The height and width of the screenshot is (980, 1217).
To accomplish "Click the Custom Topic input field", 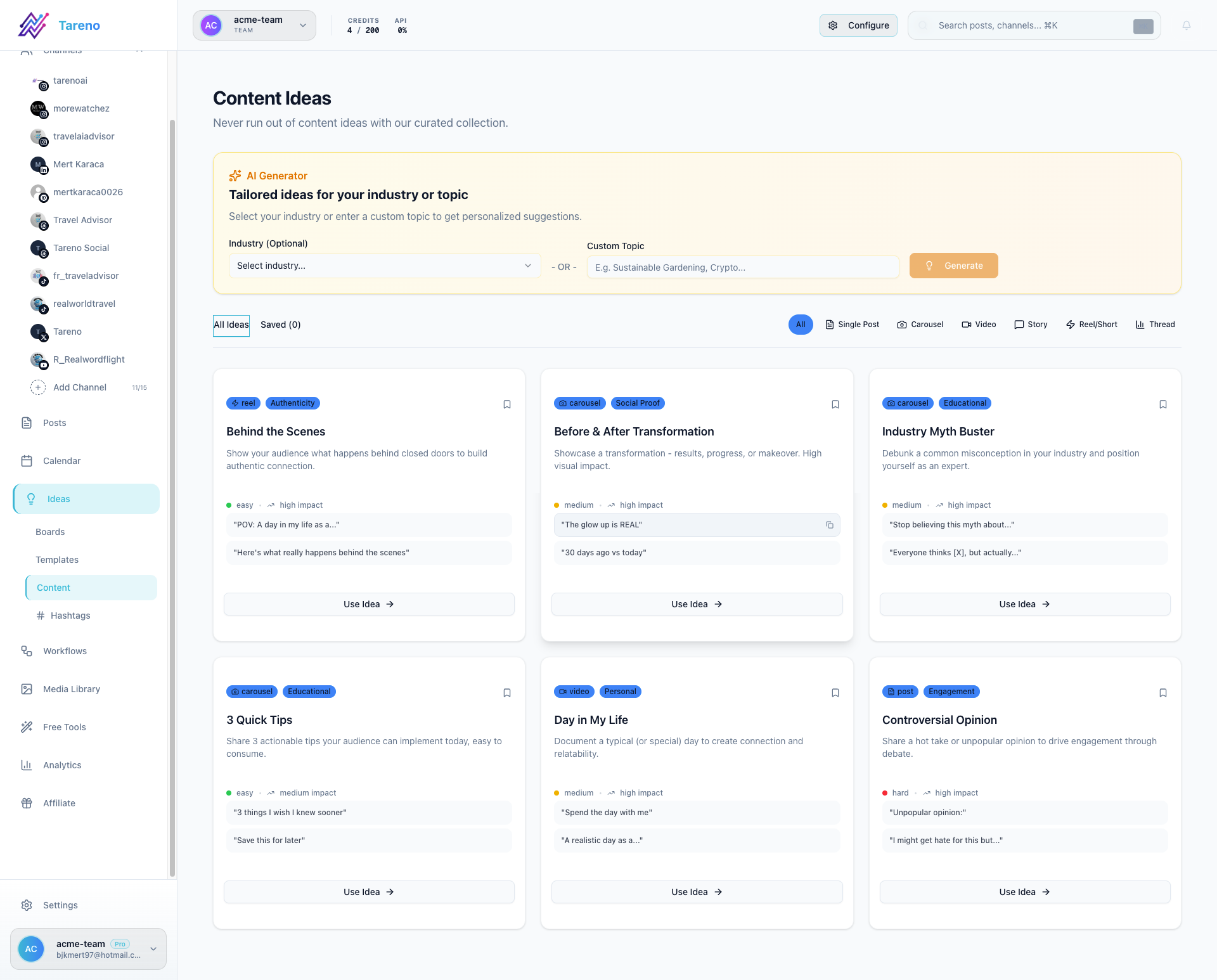I will (x=742, y=267).
